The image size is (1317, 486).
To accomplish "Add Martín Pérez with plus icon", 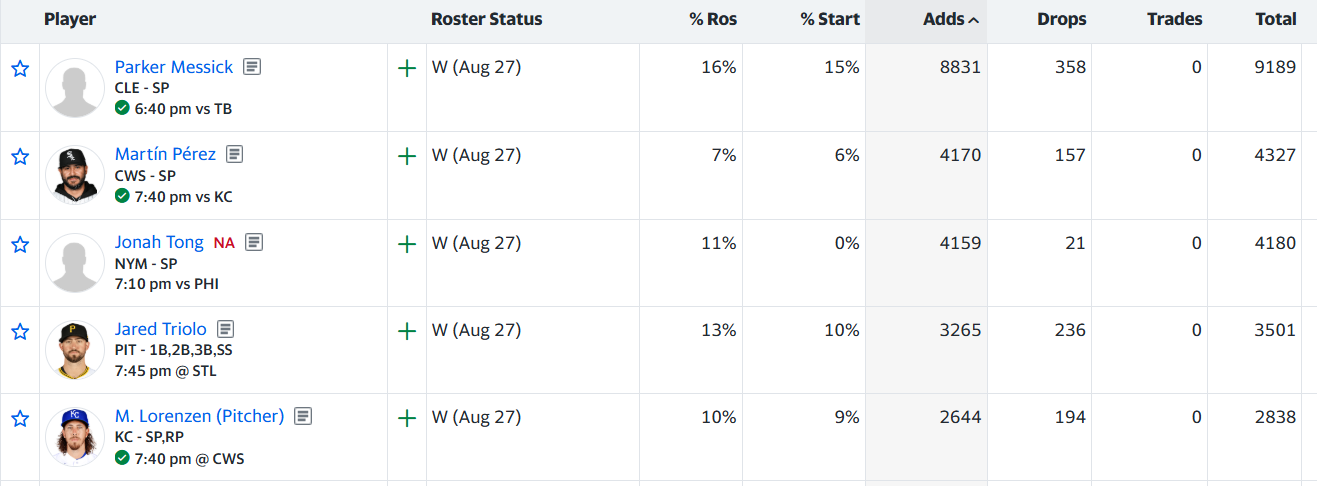I will [407, 157].
